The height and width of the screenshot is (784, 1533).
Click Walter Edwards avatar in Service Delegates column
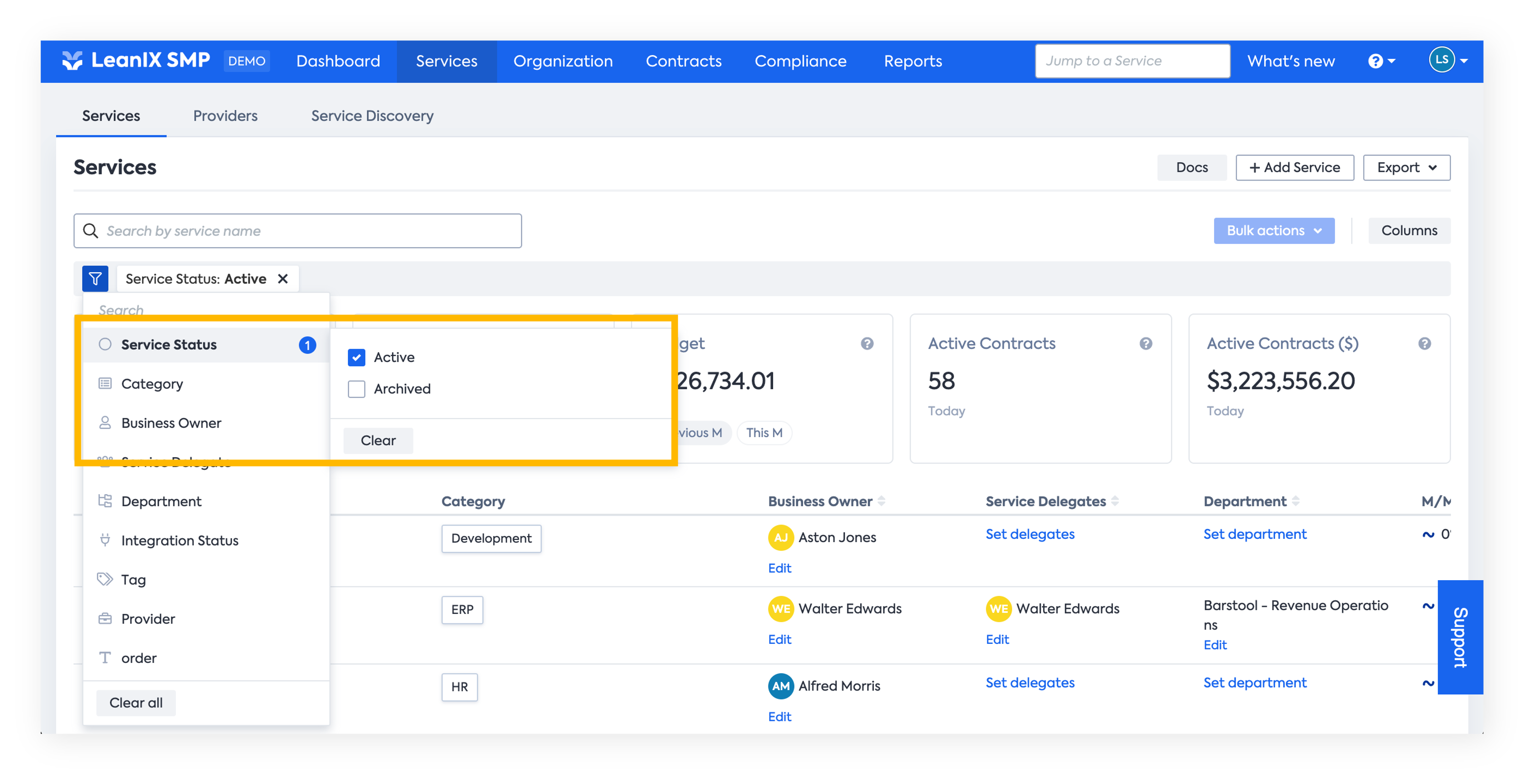tap(998, 609)
